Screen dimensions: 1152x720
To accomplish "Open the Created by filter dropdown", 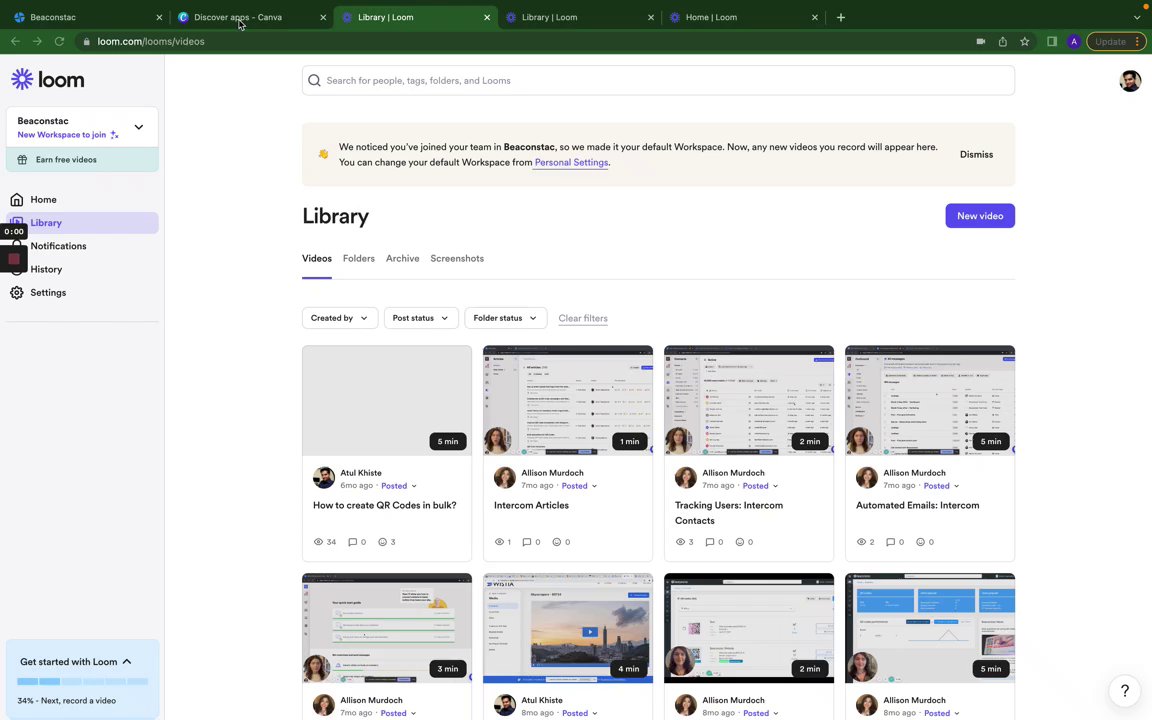I will [x=340, y=318].
